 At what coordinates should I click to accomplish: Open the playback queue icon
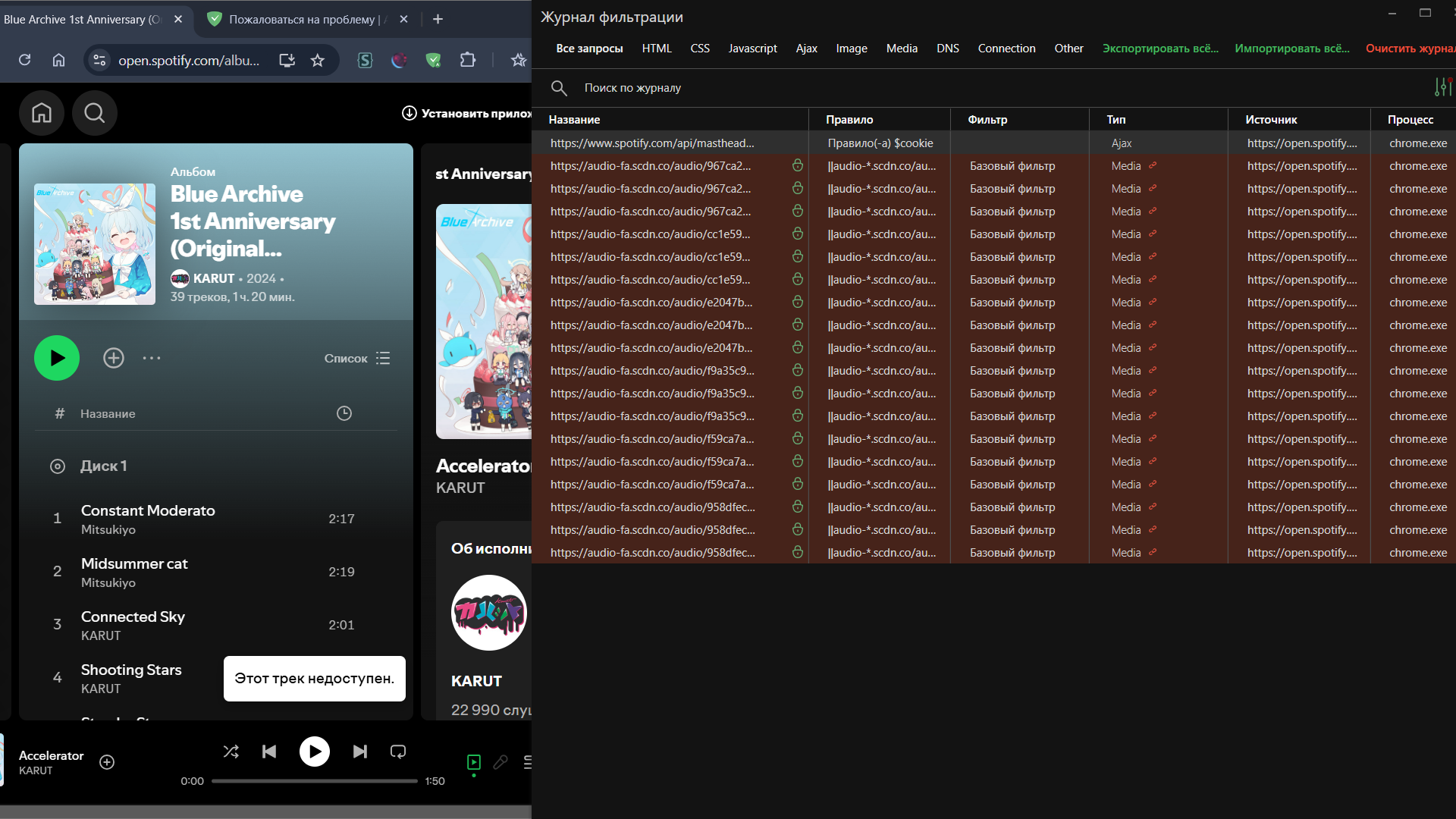pyautogui.click(x=529, y=762)
